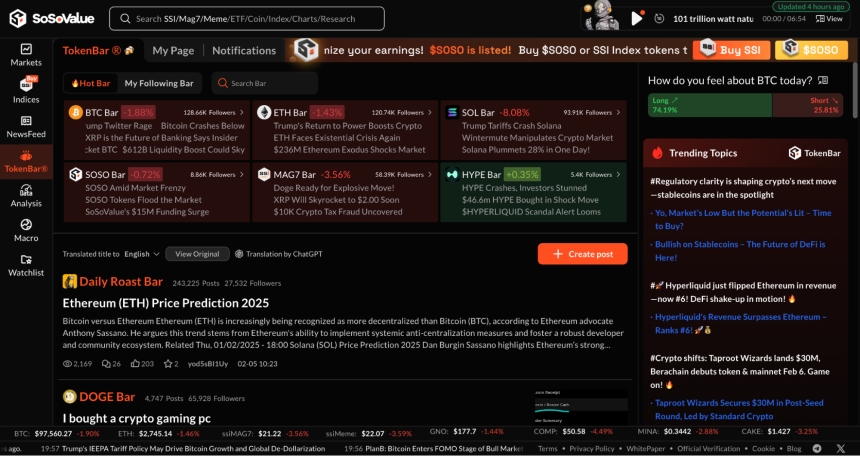
Task: Click the BTC sentiment info book icon
Action: tap(823, 80)
